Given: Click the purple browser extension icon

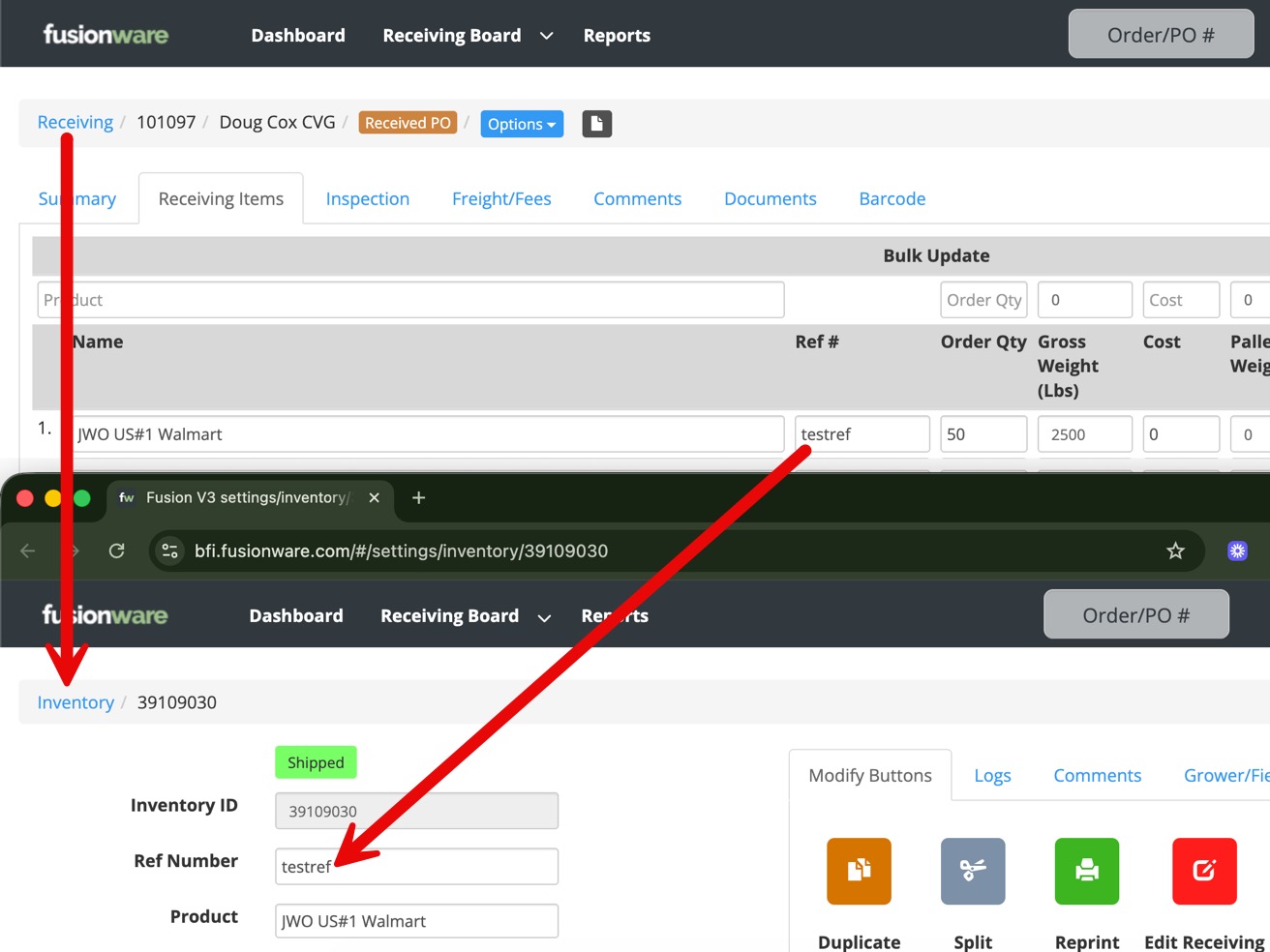Looking at the screenshot, I should [1237, 550].
